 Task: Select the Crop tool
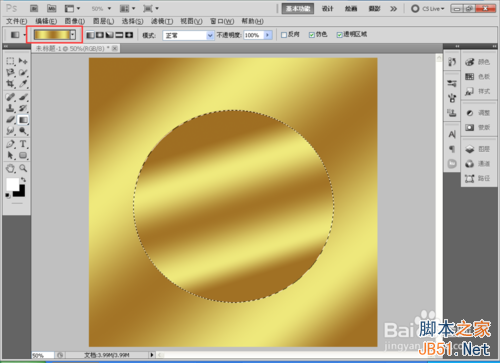[10, 84]
